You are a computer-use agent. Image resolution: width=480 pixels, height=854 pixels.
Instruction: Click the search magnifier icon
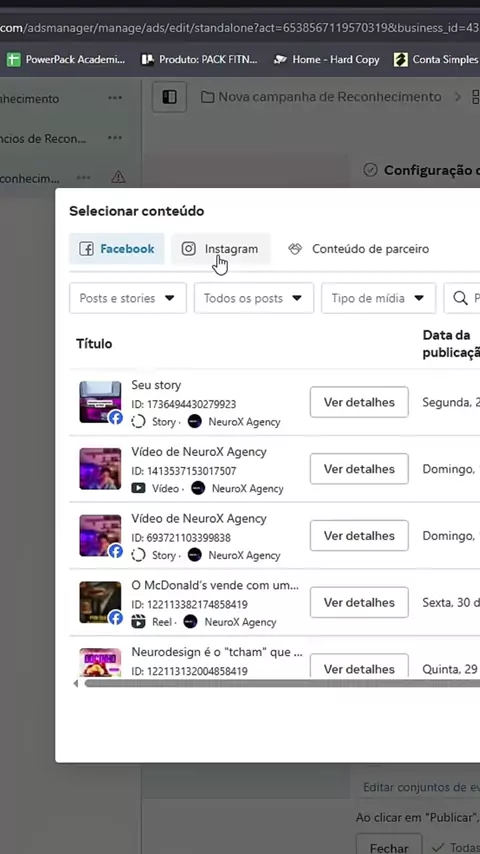click(x=460, y=298)
